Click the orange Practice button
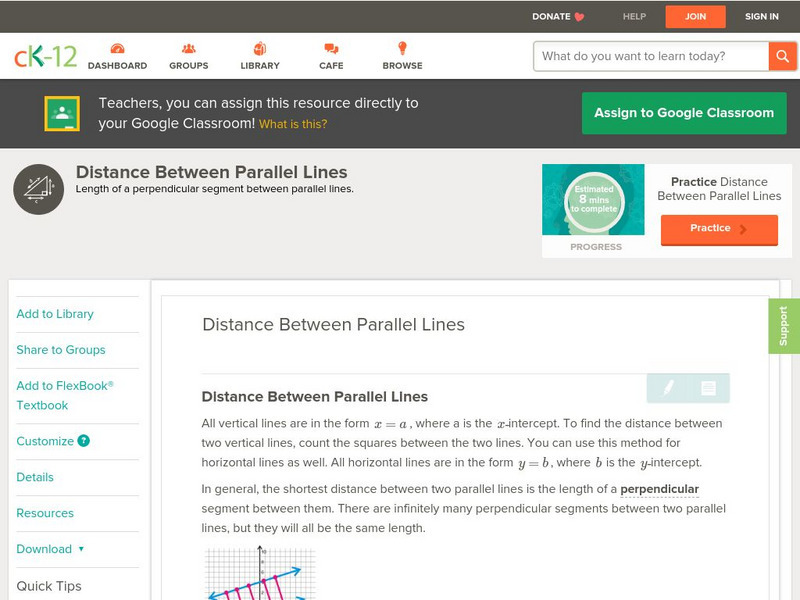 719,230
